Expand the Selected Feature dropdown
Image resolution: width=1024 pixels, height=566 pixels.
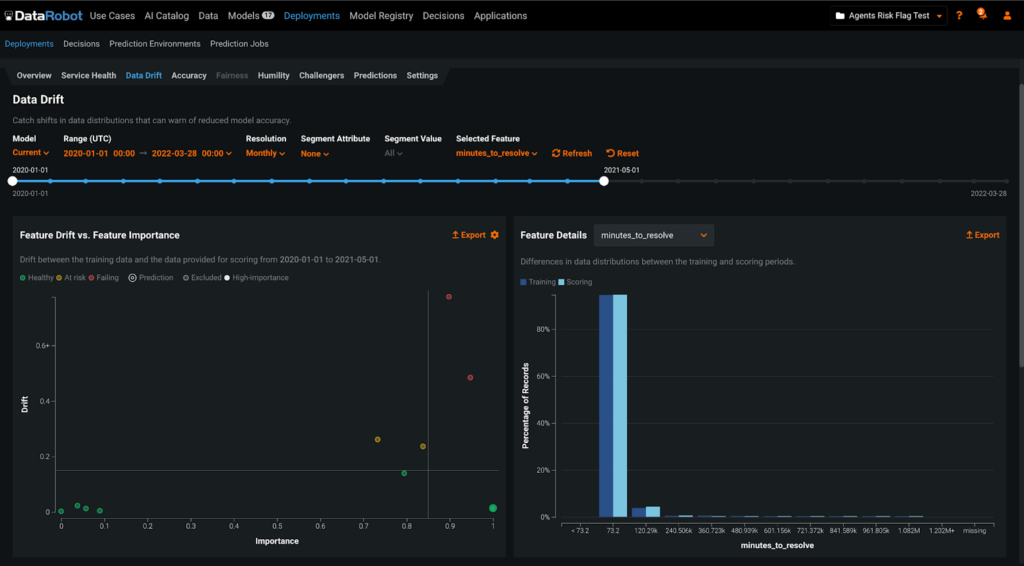click(x=497, y=154)
